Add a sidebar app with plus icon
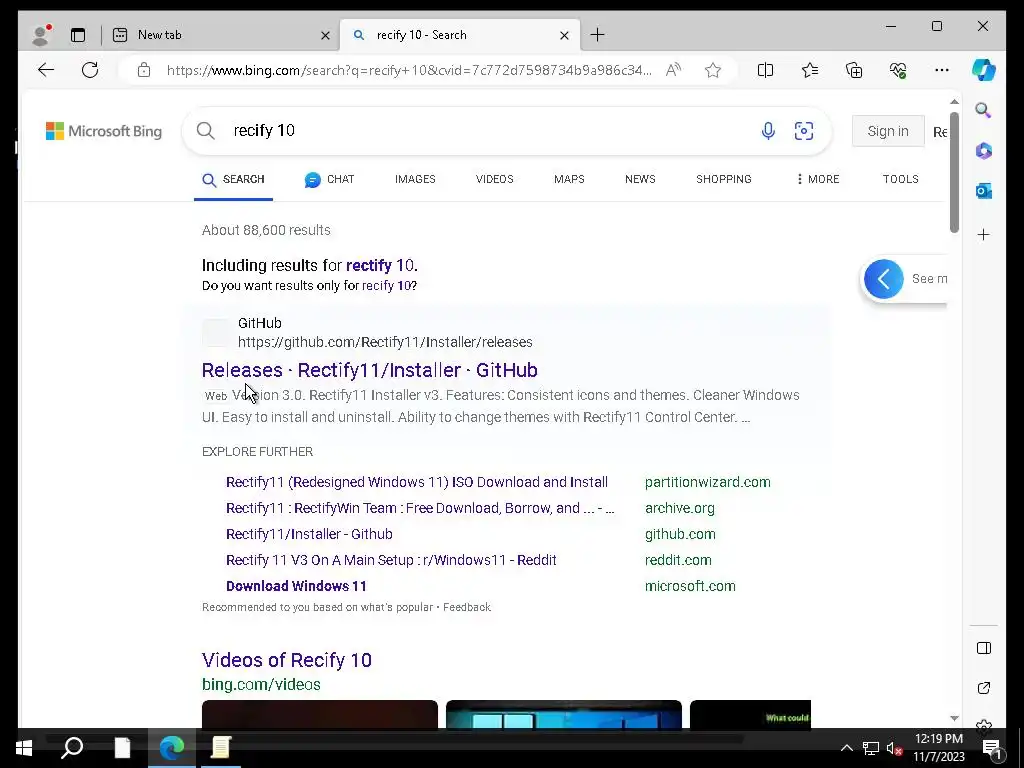This screenshot has height=768, width=1024. pyautogui.click(x=984, y=234)
